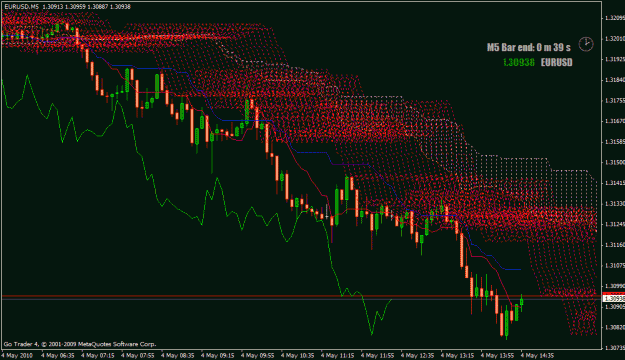Image resolution: width=625 pixels, height=360 pixels.
Task: Click the 1.31330 price axis label
Action: 615,203
